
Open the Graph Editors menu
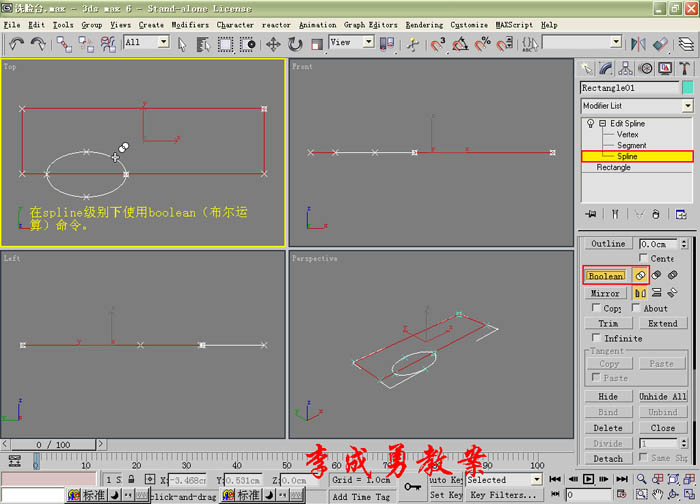(371, 25)
